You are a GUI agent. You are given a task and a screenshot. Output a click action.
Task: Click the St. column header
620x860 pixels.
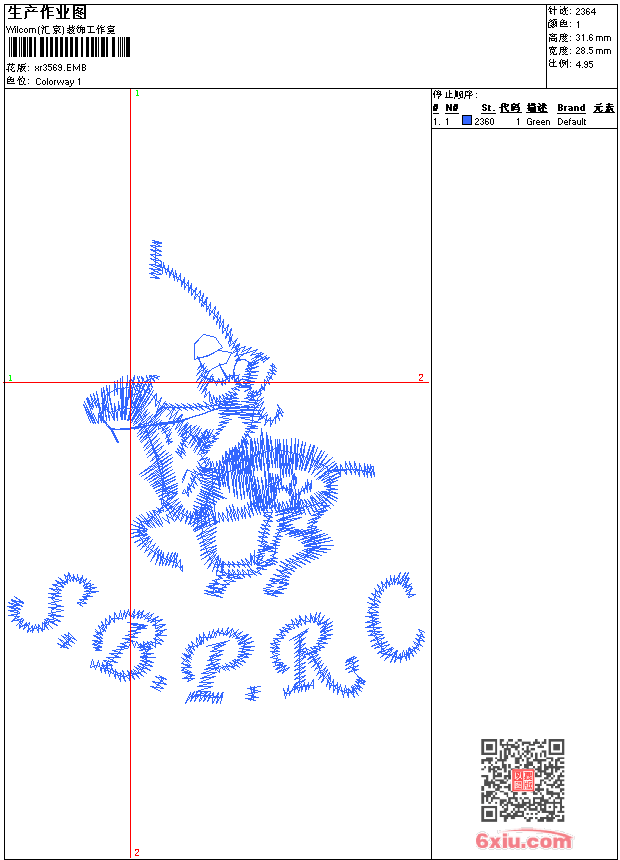tap(487, 108)
